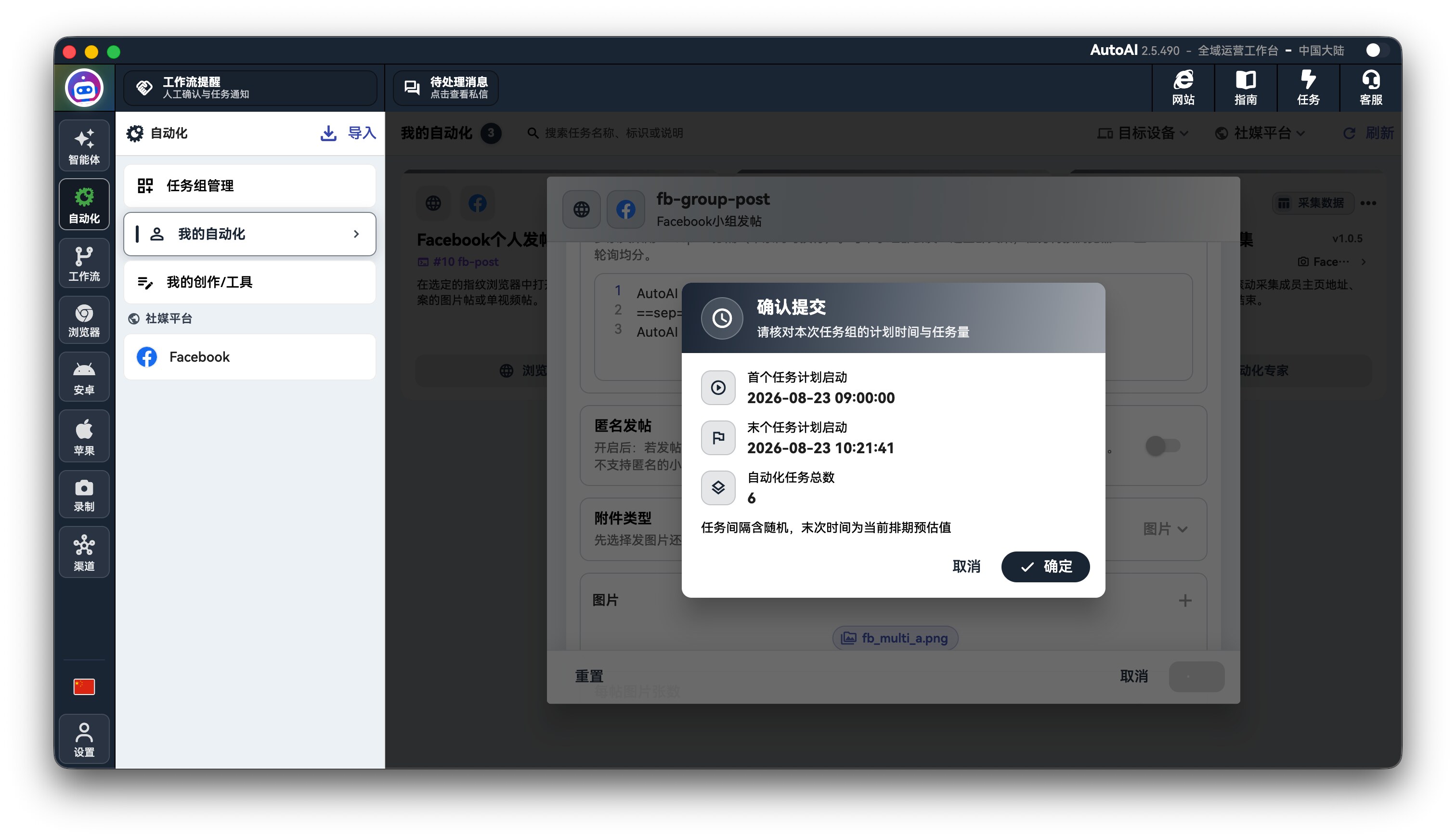Click the #10 fb-post link
Screen dimensions: 1456x840
pyautogui.click(x=458, y=262)
